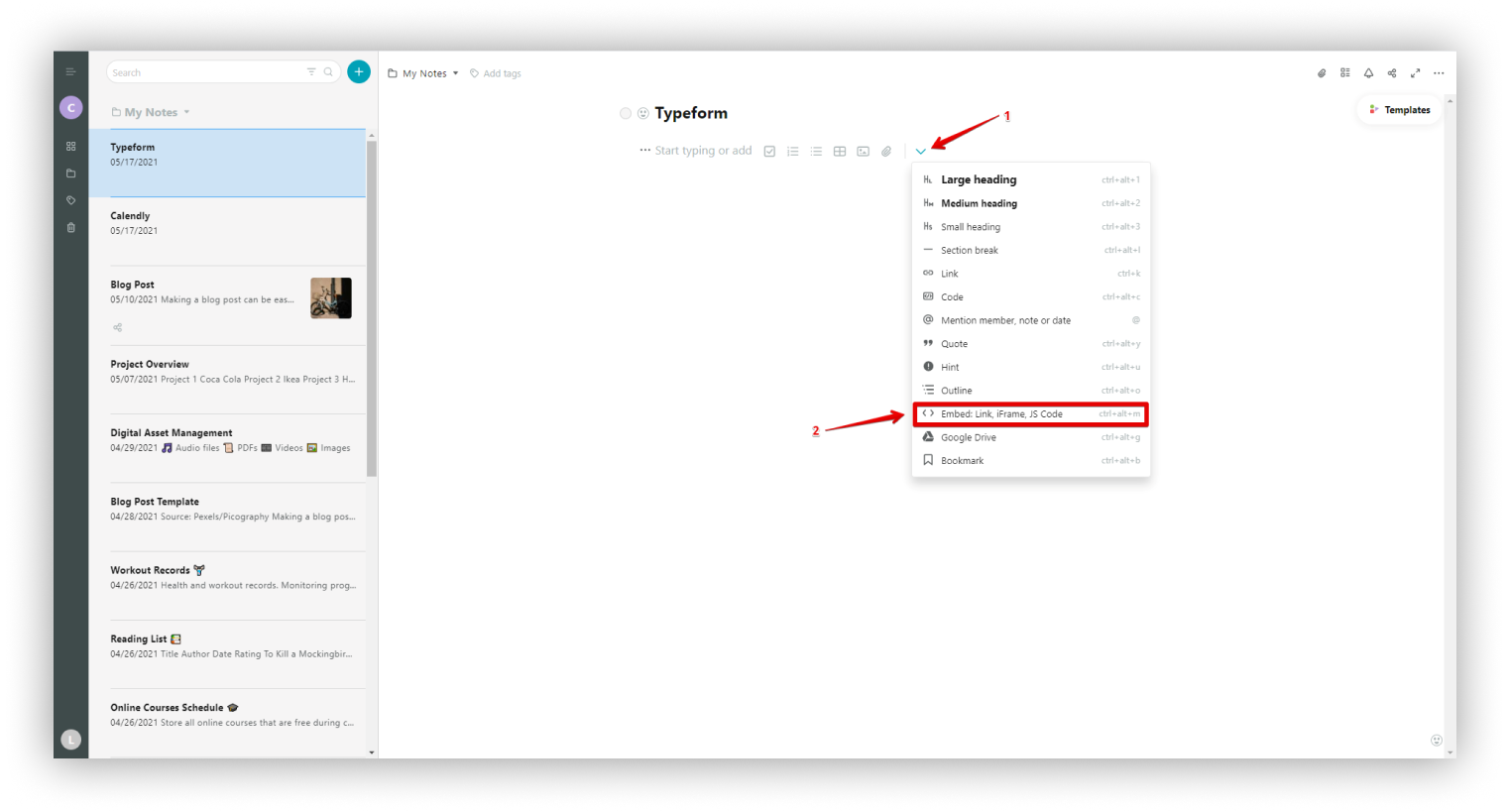Share the note with the share icon

coord(1392,73)
